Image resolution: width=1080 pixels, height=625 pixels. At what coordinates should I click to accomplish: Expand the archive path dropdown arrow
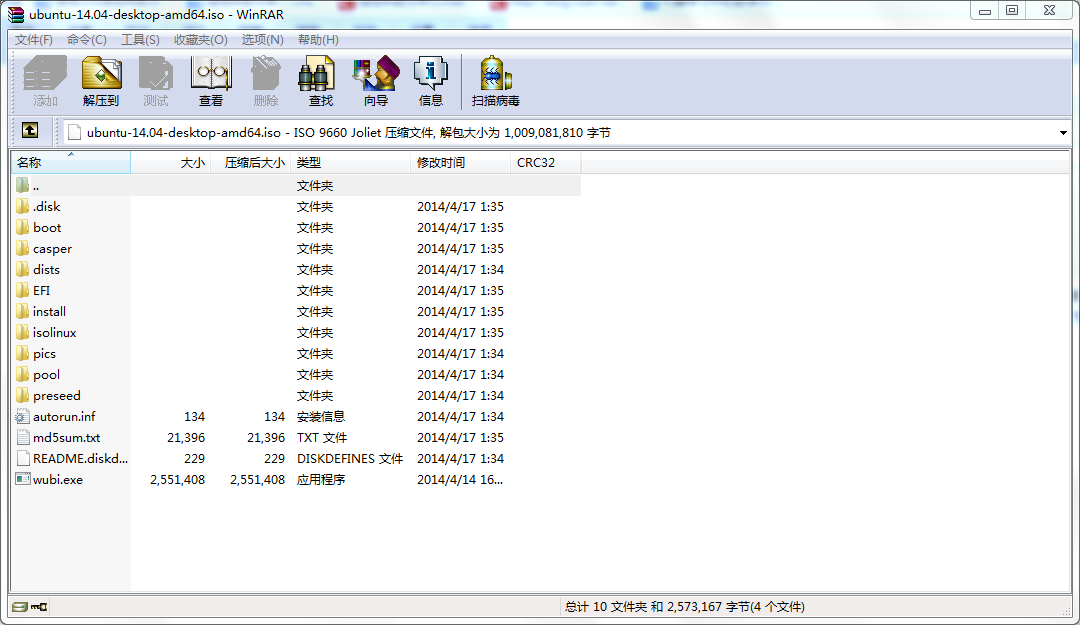1063,132
